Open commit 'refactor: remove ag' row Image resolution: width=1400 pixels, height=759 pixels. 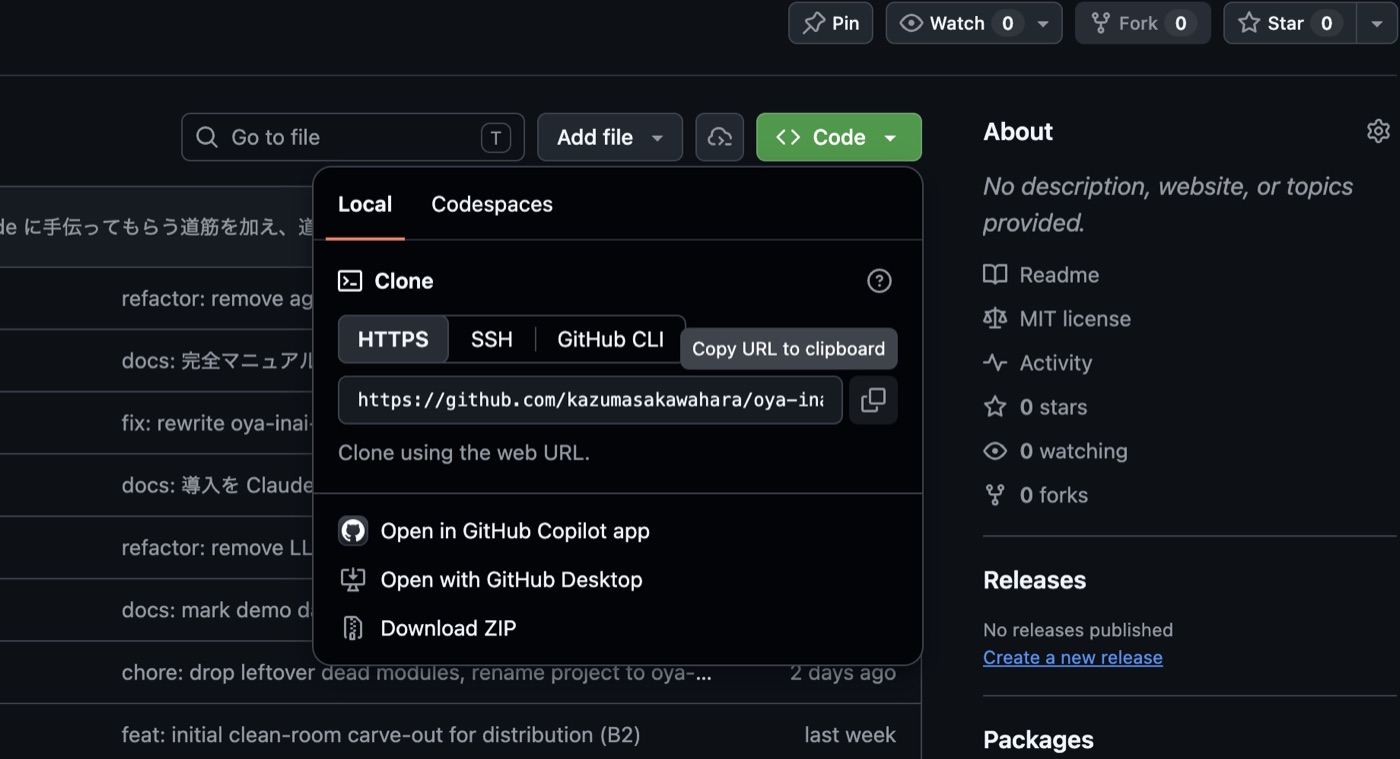pos(217,298)
